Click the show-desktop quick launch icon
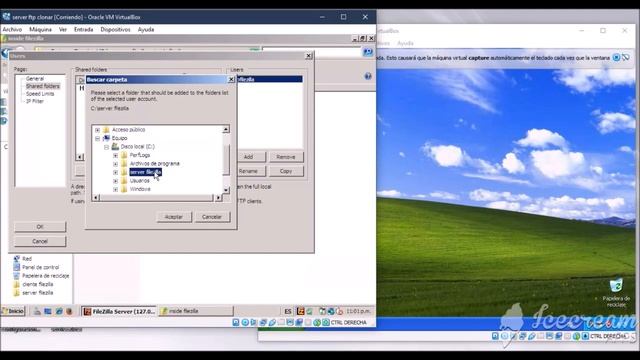Image resolution: width=640 pixels, height=360 pixels. (x=48, y=311)
